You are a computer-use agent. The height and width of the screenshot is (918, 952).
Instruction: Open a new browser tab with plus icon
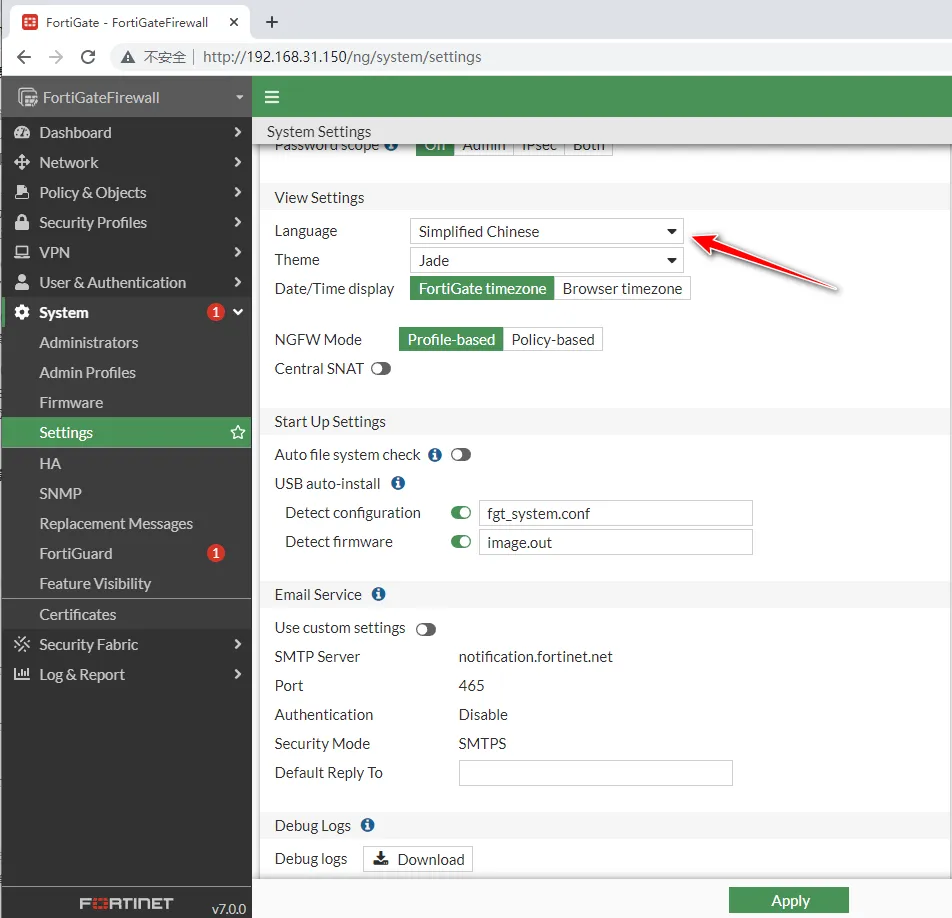tap(272, 22)
